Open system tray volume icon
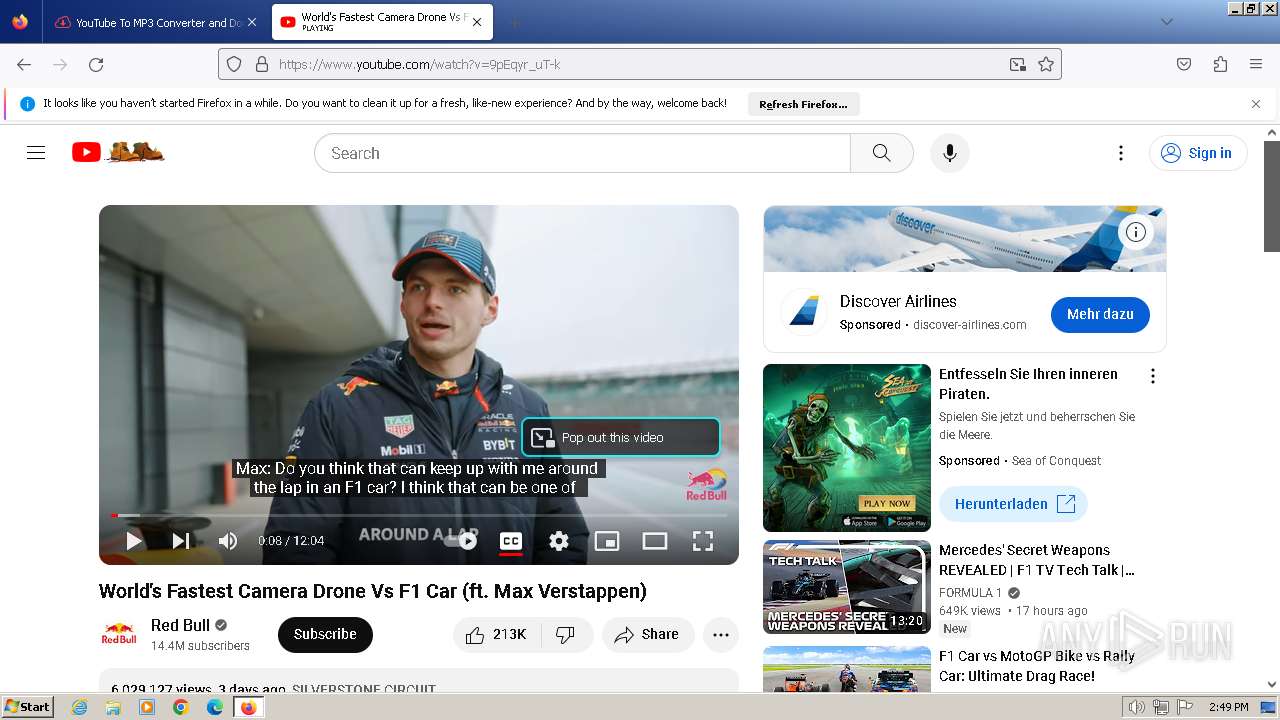 (1137, 707)
